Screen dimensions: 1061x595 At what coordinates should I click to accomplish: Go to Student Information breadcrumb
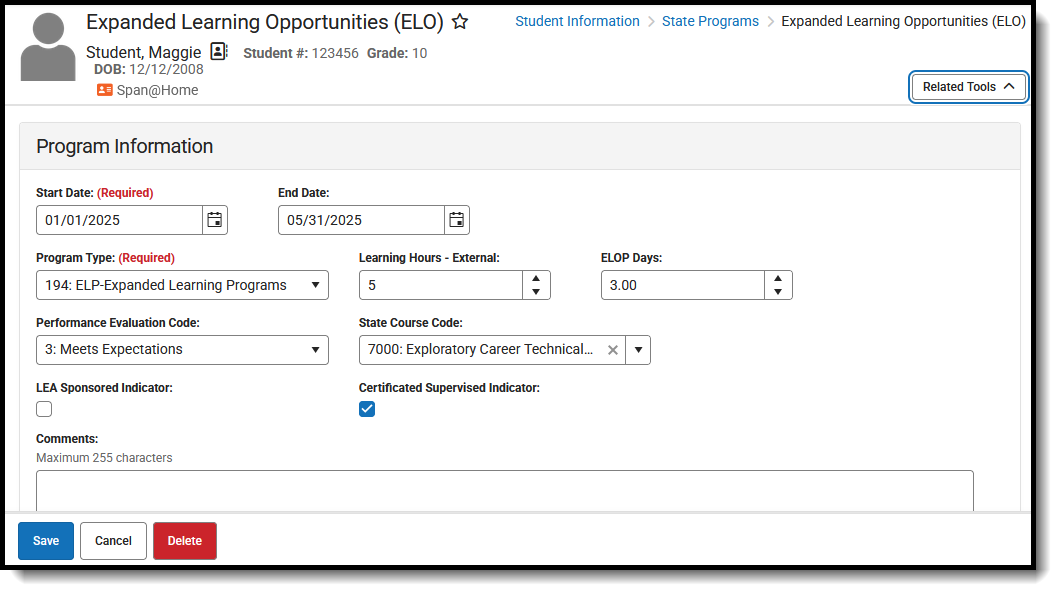(x=577, y=21)
